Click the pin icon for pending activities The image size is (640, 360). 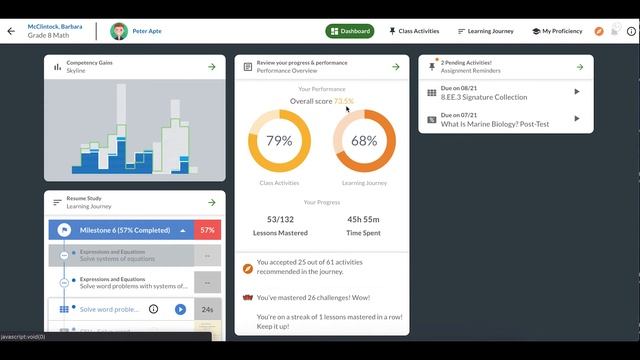[432, 66]
